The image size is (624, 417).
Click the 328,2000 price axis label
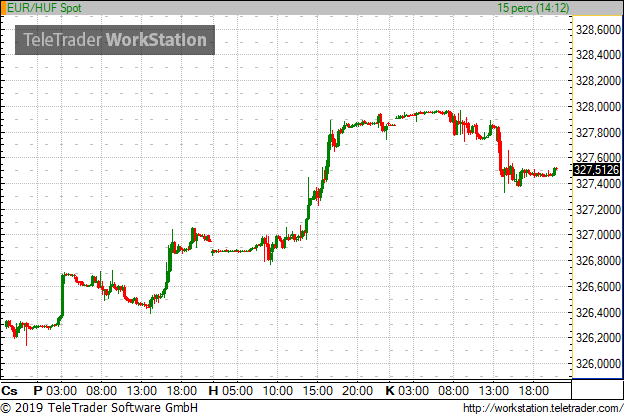coord(598,81)
